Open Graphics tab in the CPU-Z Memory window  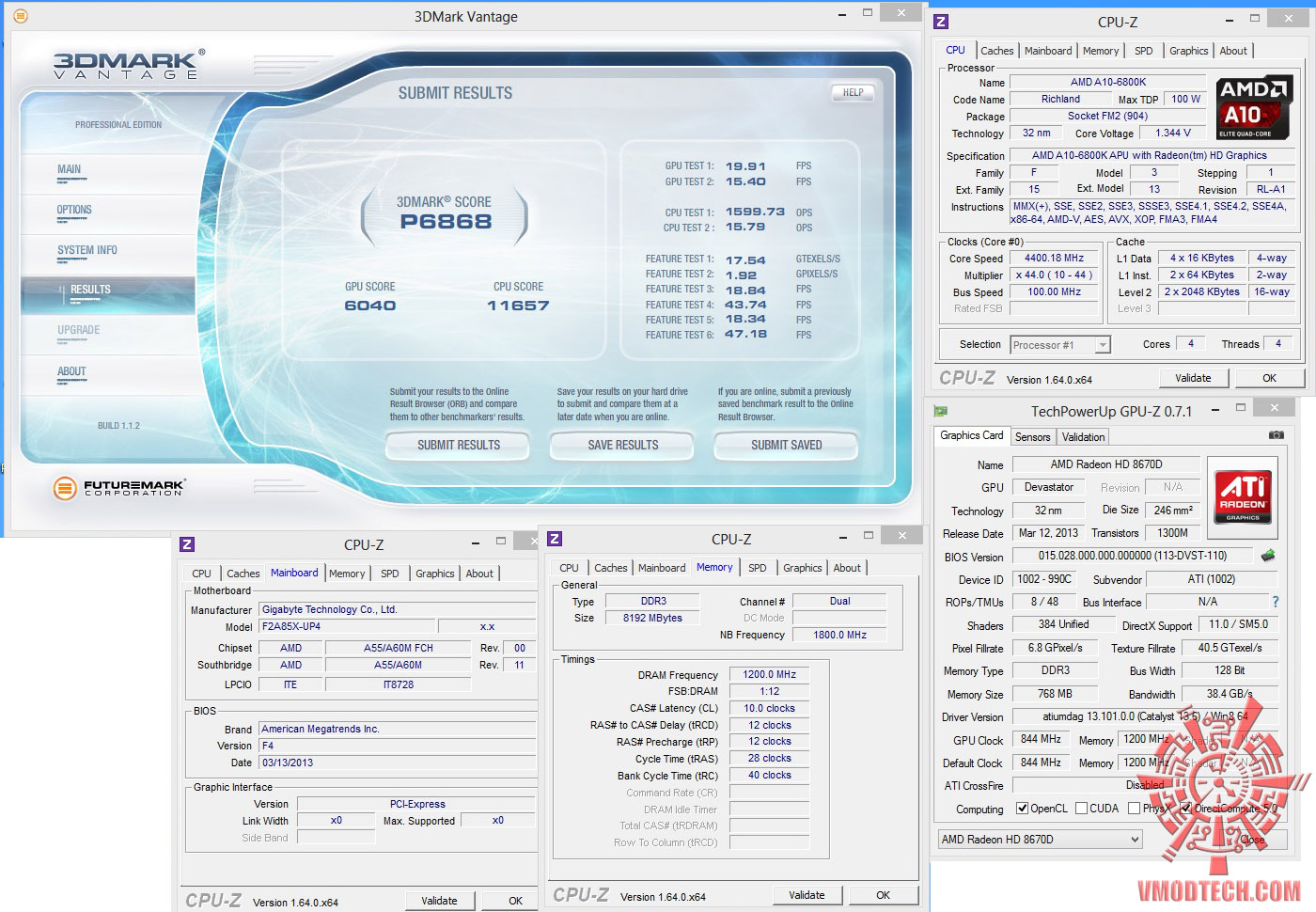803,568
